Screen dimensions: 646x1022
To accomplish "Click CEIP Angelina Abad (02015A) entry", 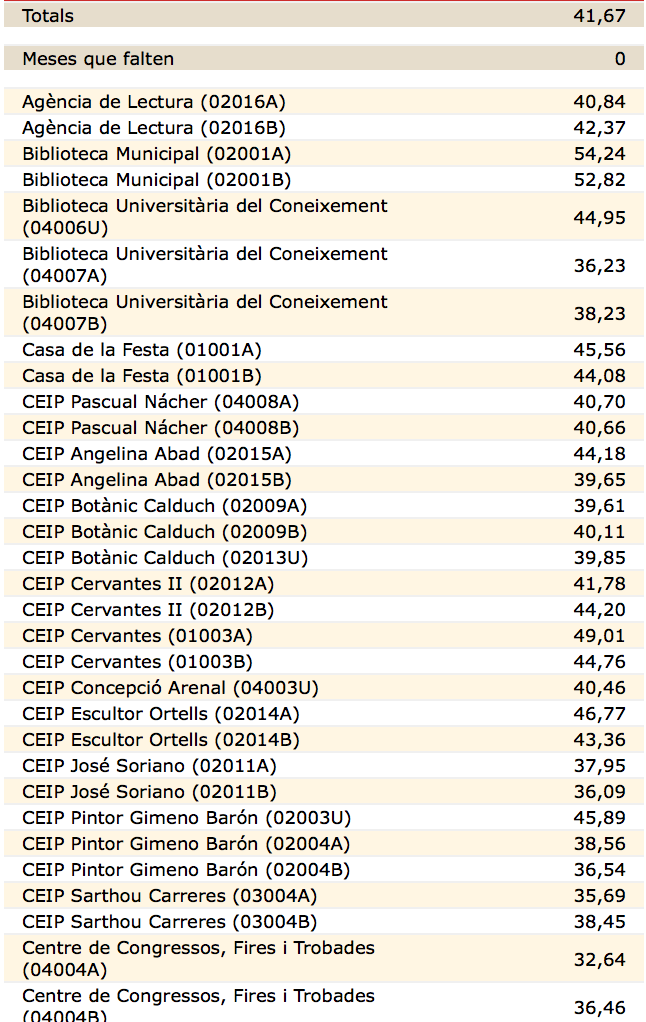I will tap(157, 454).
